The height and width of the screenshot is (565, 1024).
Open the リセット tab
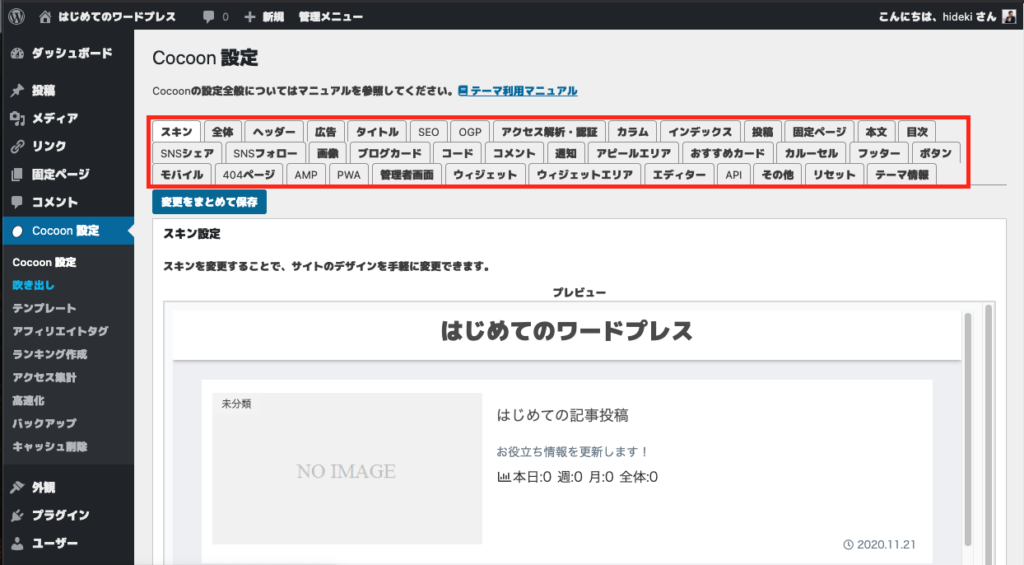834,175
